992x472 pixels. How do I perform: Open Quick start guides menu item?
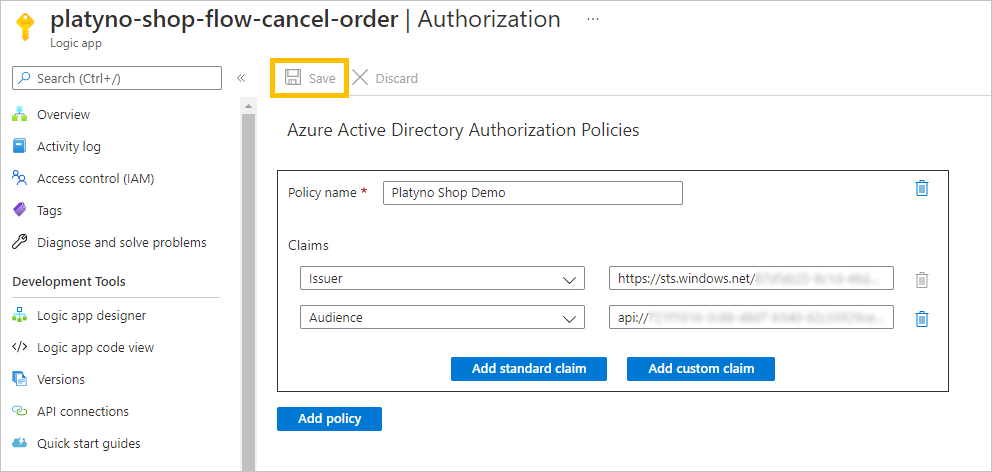89,444
